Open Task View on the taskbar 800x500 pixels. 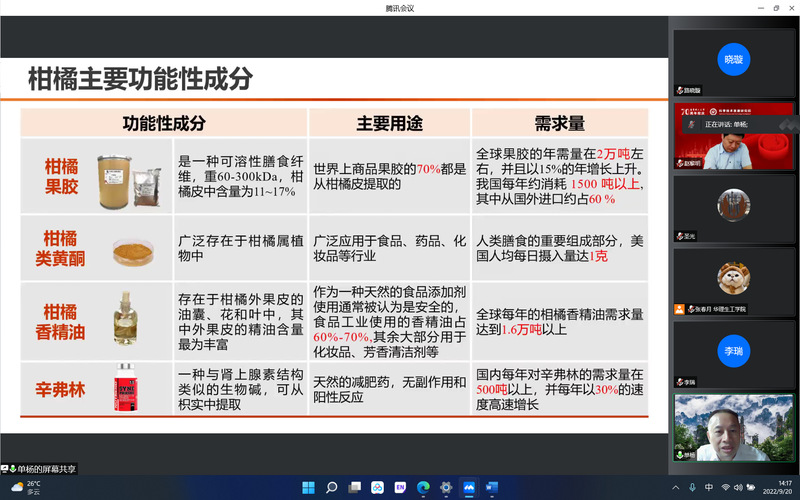tap(354, 487)
